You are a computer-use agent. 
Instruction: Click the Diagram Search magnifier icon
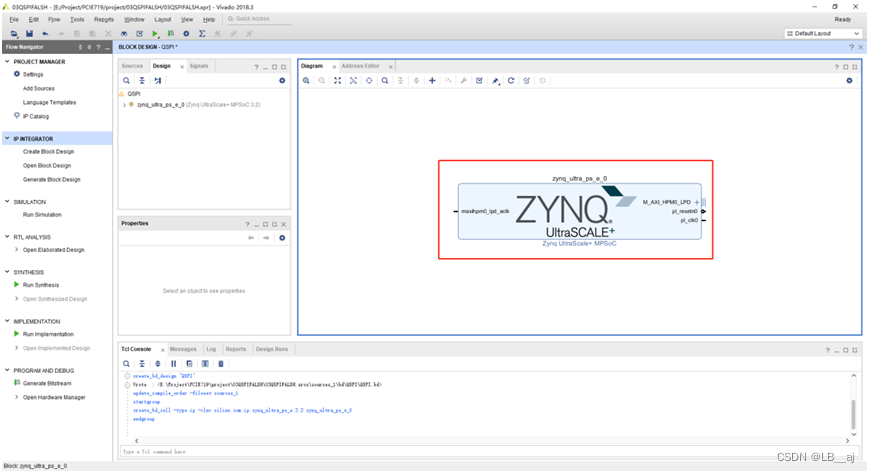click(x=385, y=80)
